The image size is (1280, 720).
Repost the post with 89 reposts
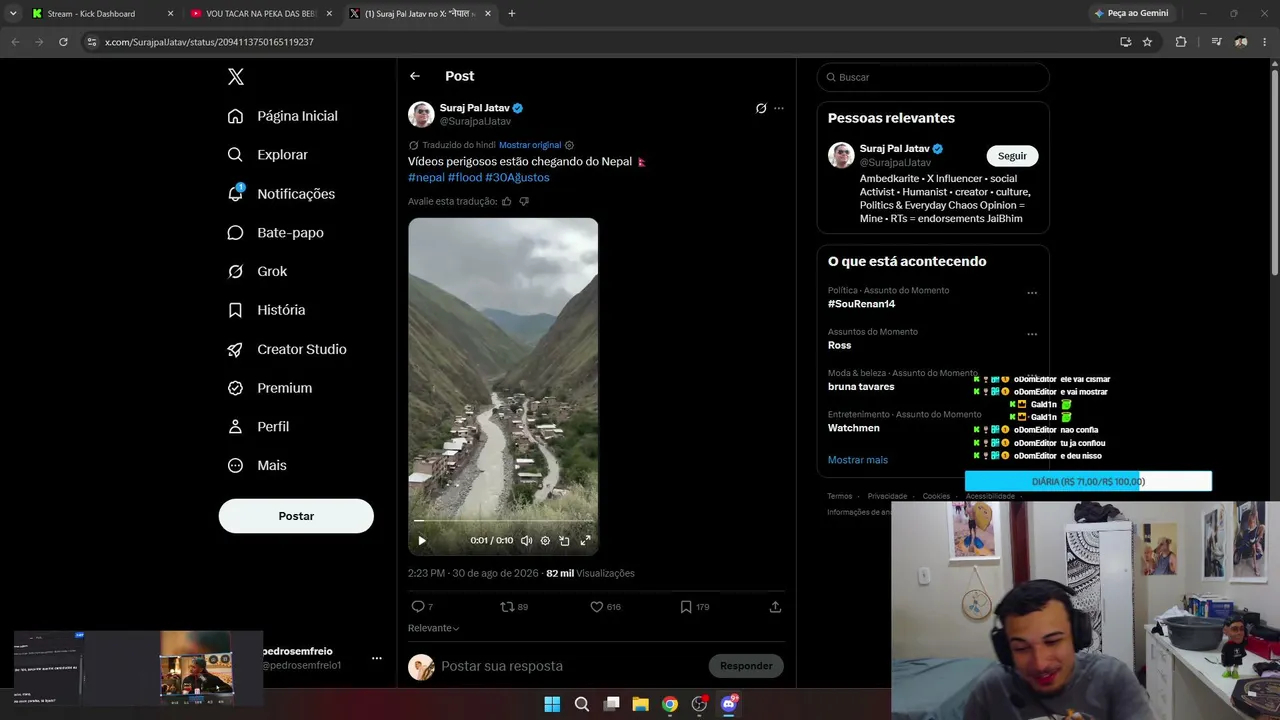coord(514,607)
